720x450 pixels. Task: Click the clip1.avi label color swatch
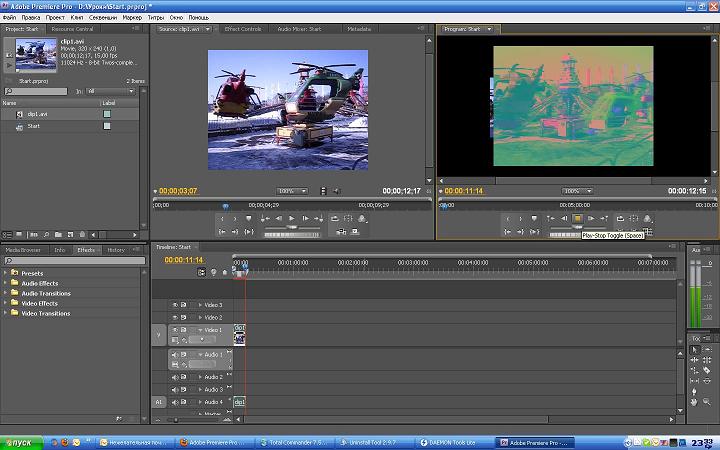click(x=107, y=114)
